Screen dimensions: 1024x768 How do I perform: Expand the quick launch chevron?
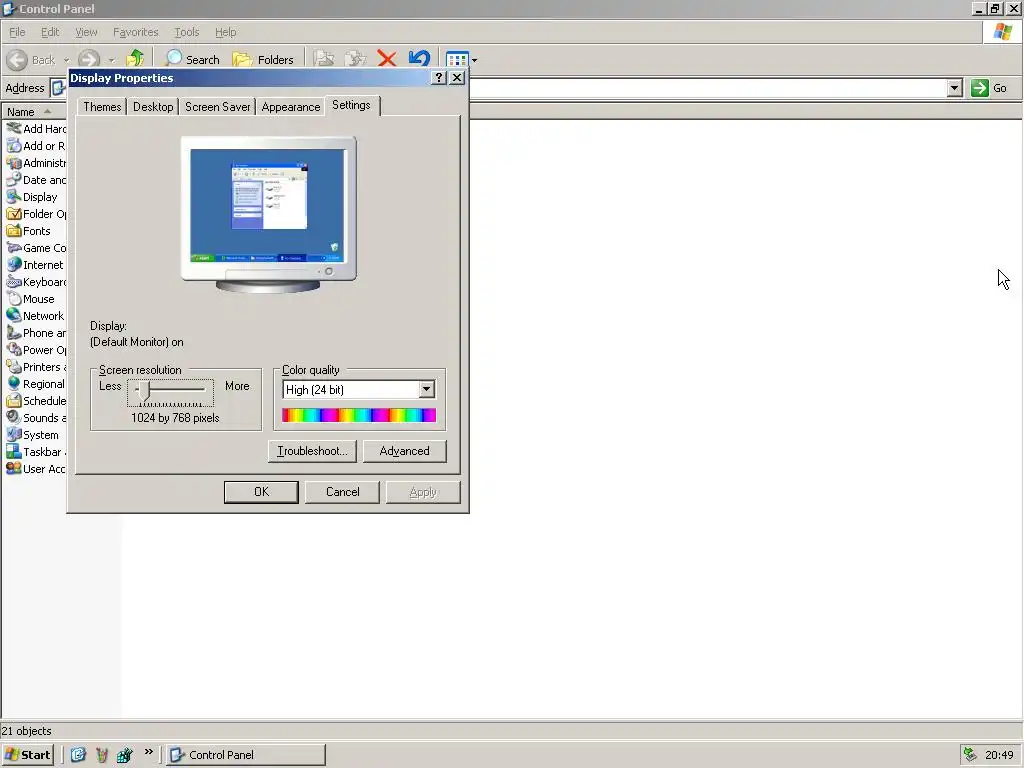149,752
